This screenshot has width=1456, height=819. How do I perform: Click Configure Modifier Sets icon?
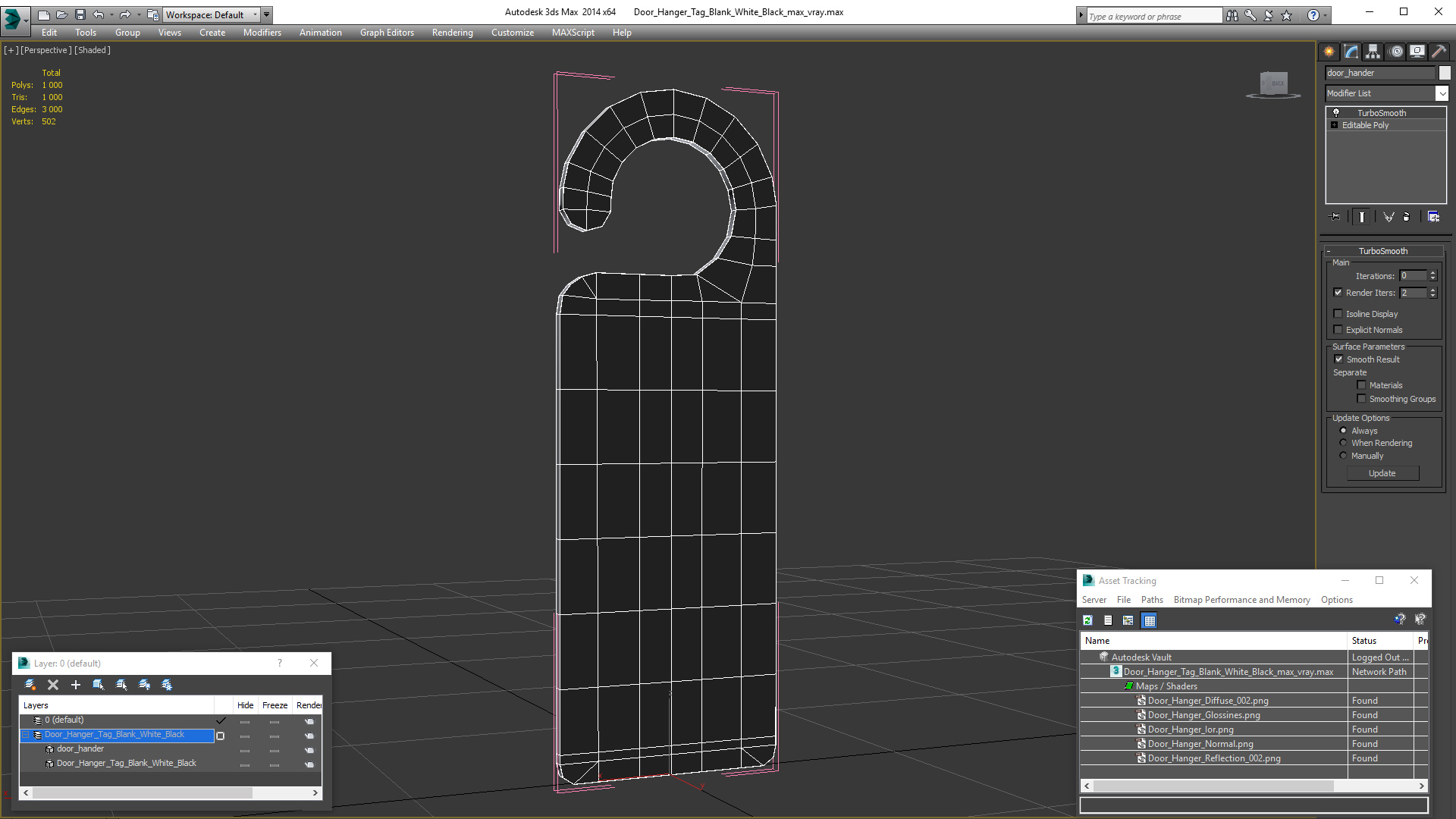click(x=1433, y=217)
